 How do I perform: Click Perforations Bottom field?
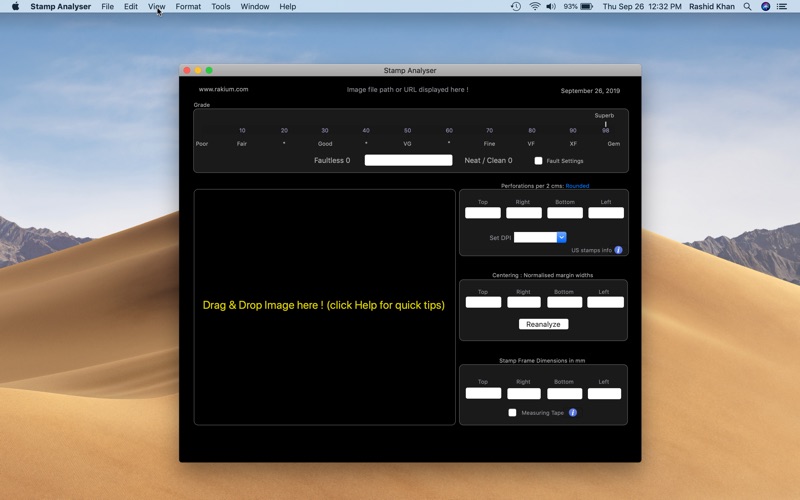point(565,213)
